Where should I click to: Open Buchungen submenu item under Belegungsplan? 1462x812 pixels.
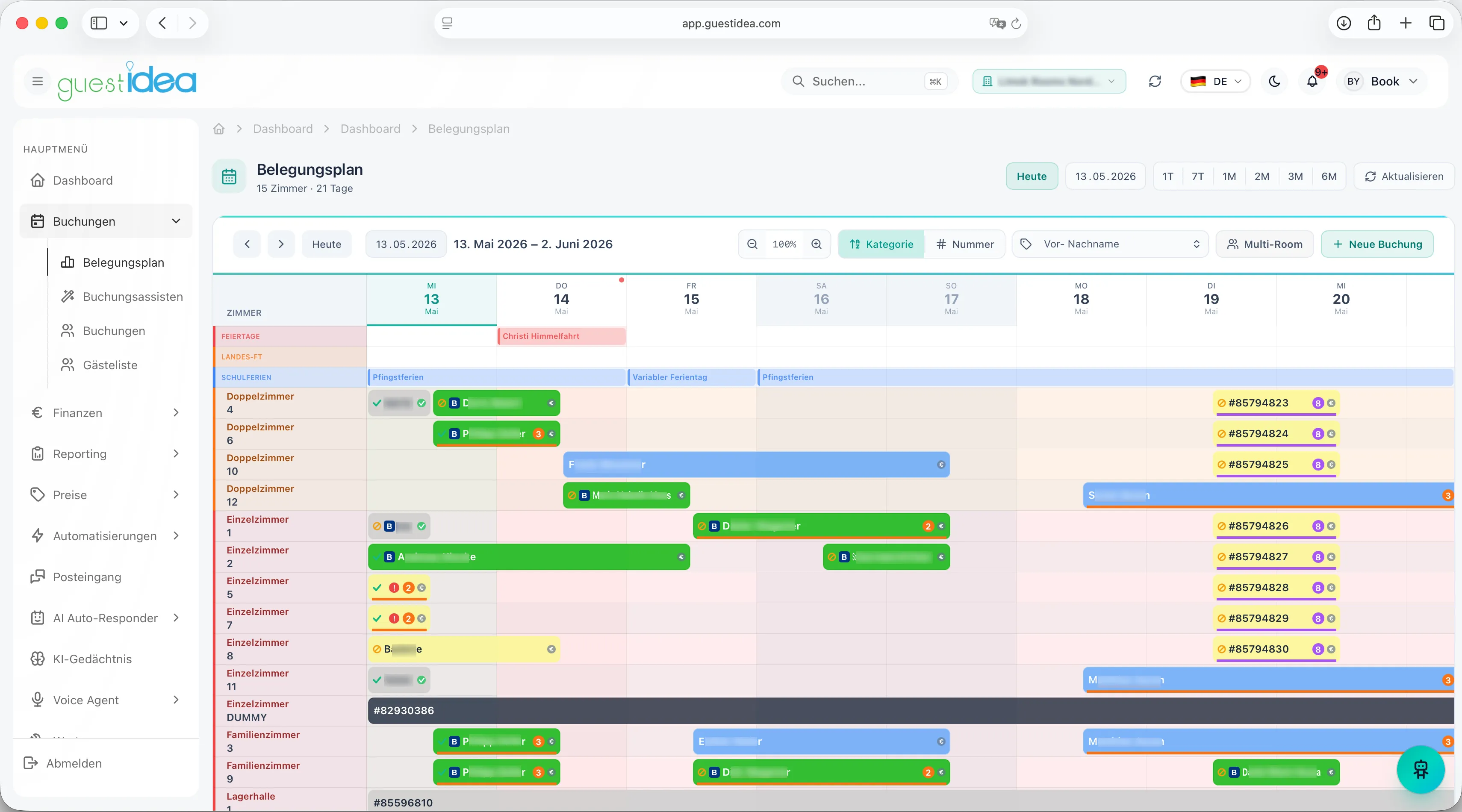click(120, 331)
